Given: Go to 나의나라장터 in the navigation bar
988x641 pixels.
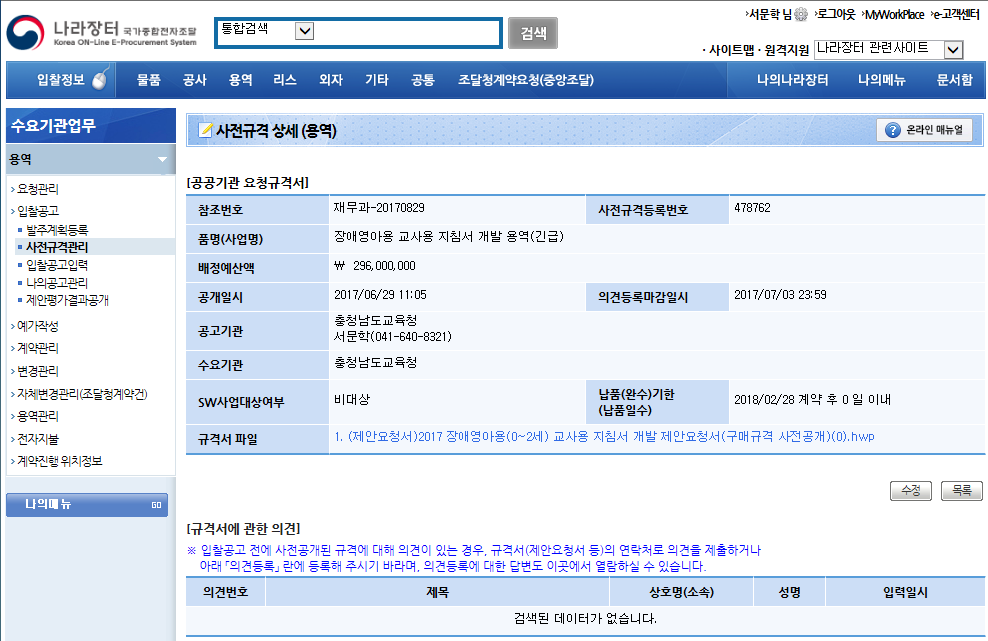Looking at the screenshot, I should (x=792, y=80).
